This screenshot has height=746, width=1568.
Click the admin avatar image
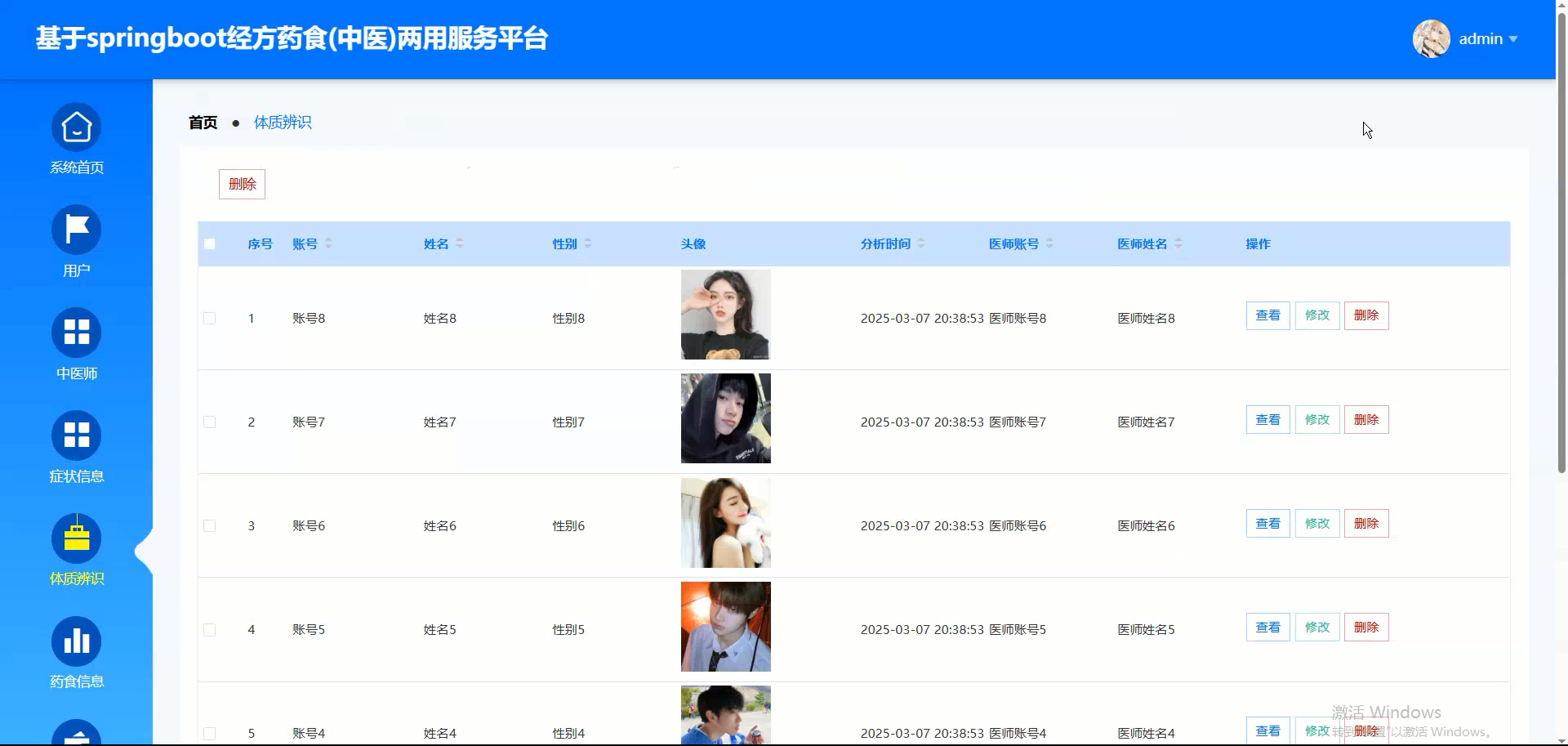(1429, 38)
